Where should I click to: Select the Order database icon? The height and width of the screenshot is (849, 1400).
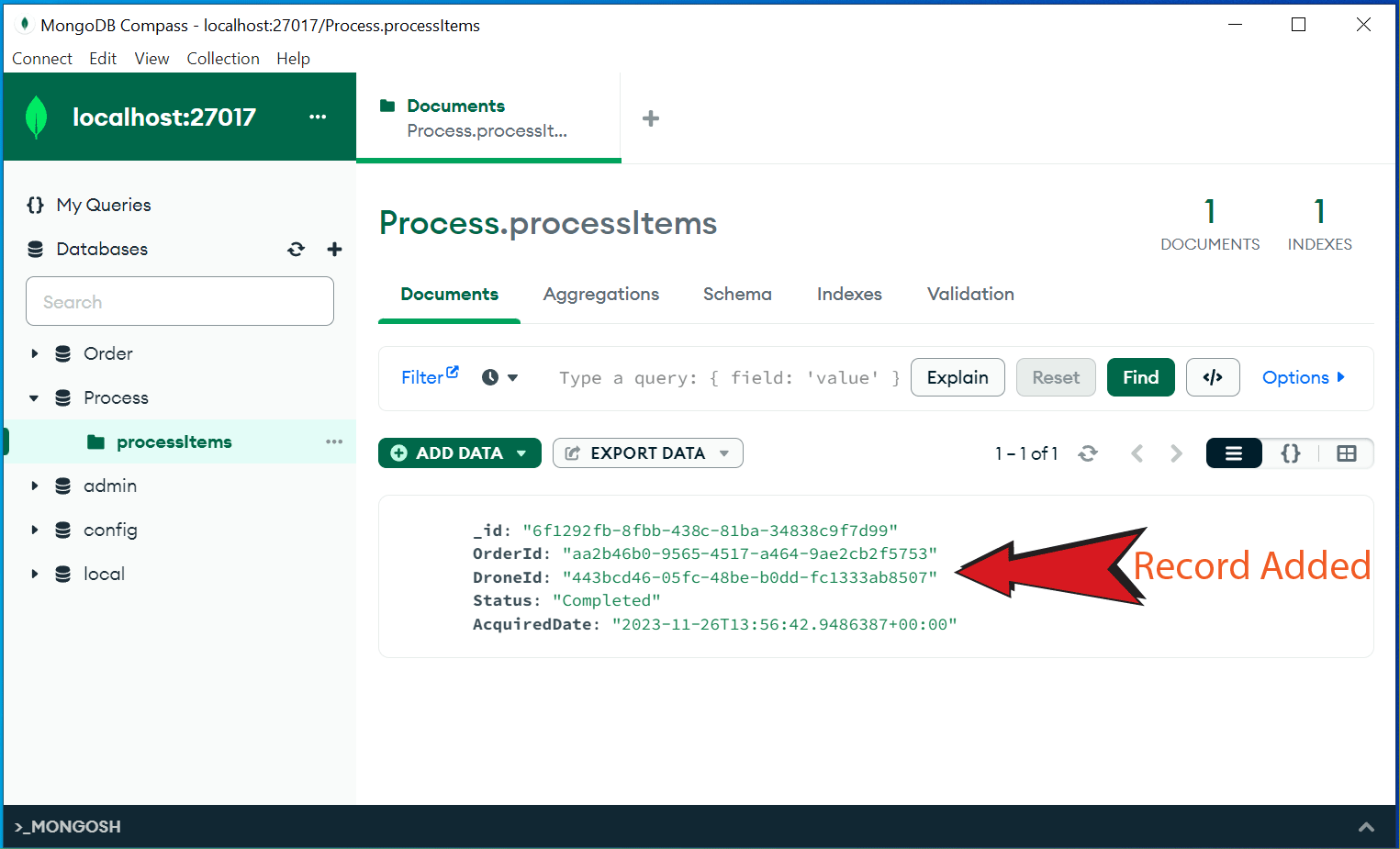(62, 353)
